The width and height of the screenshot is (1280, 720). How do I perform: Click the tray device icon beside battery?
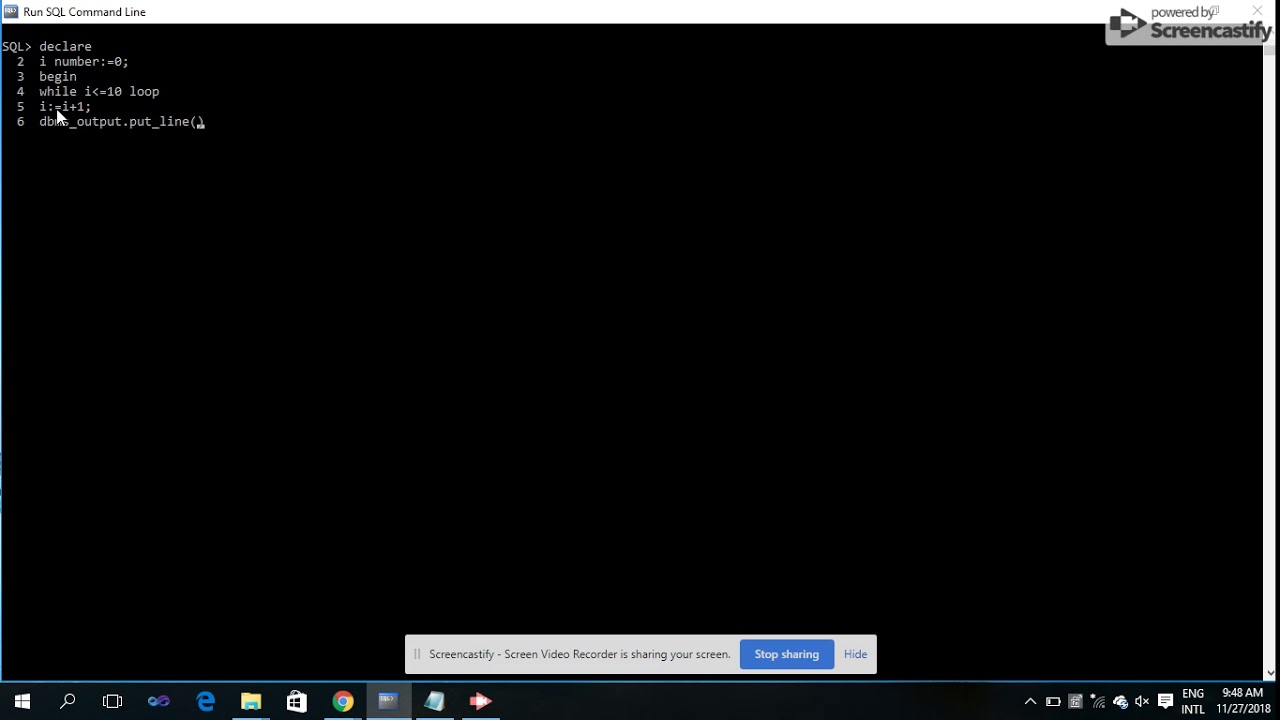(1075, 701)
